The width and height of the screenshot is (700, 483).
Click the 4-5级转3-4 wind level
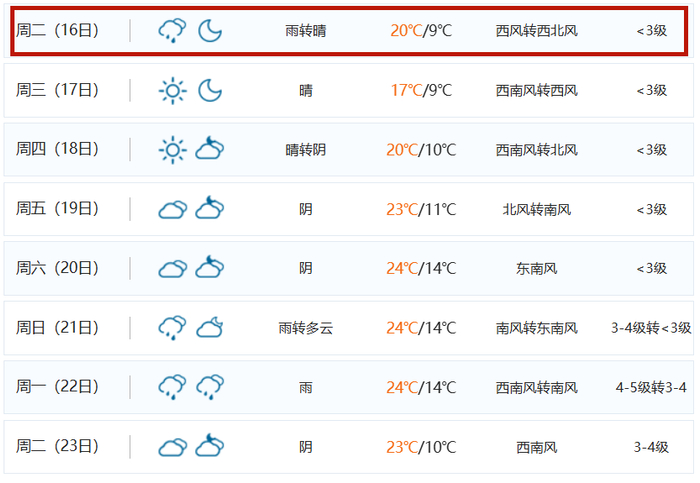tap(651, 387)
